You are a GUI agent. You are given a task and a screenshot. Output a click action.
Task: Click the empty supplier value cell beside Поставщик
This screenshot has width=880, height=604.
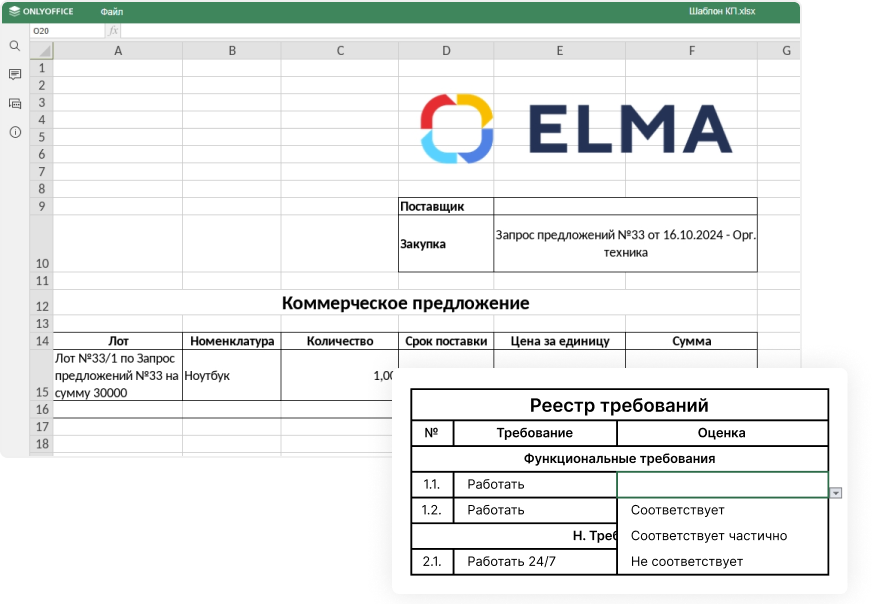[625, 206]
